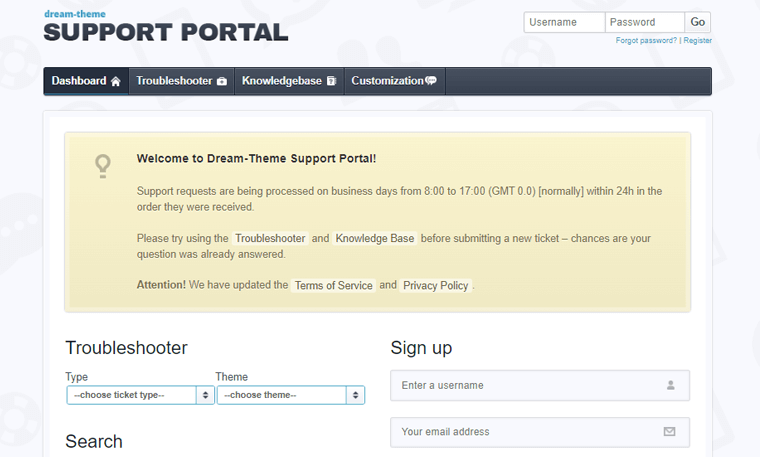This screenshot has height=457, width=760.
Task: Click the Sign up heading
Action: click(421, 348)
